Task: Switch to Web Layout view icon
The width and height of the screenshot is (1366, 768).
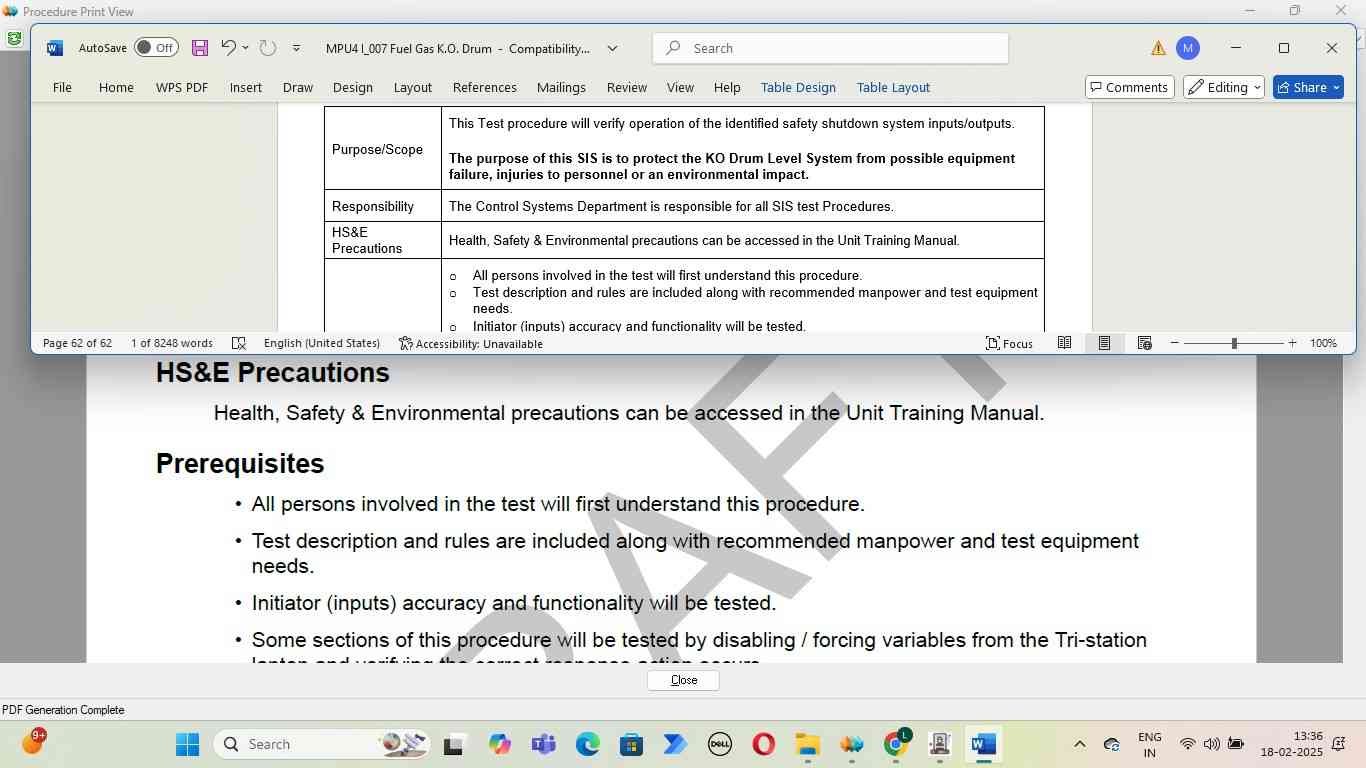Action: (1144, 343)
